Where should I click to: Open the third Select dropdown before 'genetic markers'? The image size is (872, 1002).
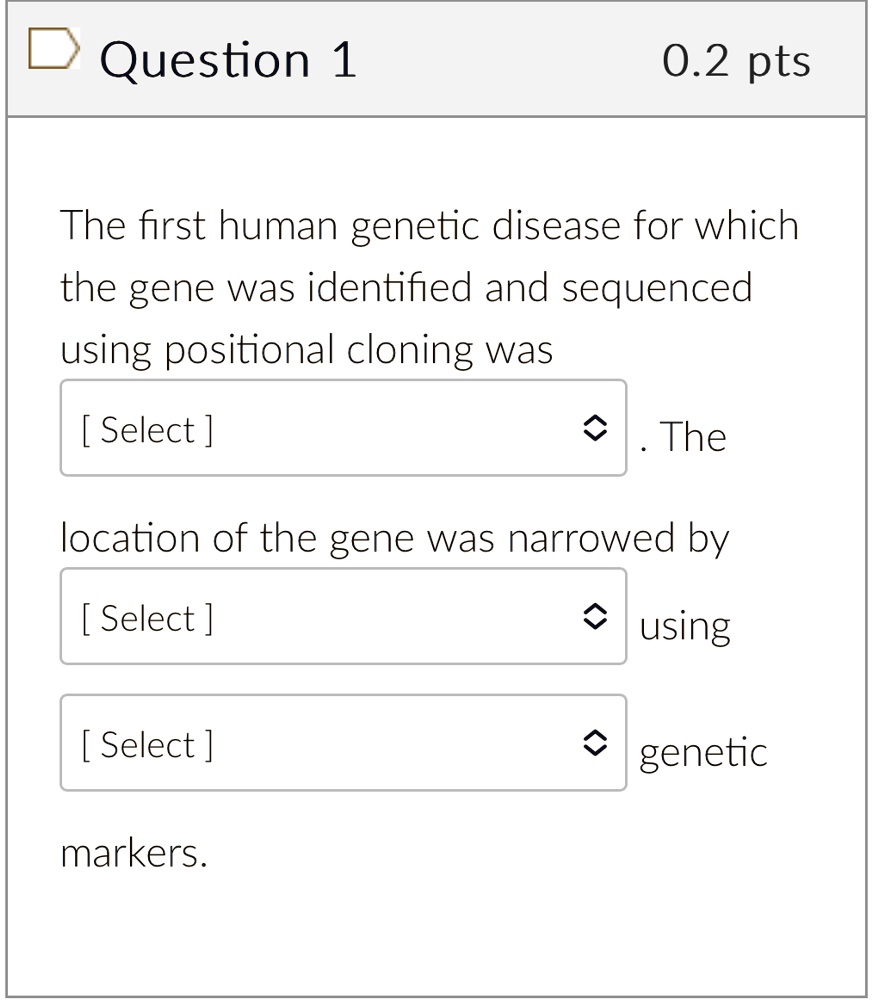[x=344, y=744]
